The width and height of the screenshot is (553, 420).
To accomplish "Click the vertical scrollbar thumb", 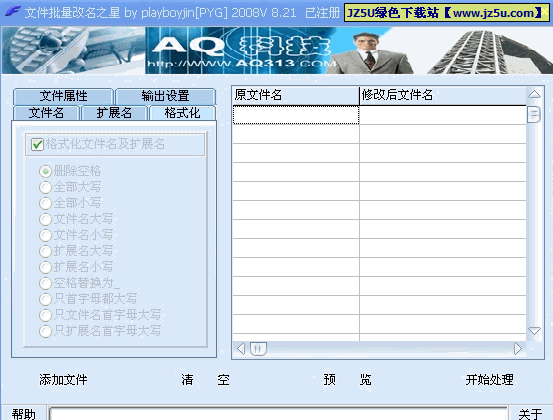I will click(x=534, y=114).
